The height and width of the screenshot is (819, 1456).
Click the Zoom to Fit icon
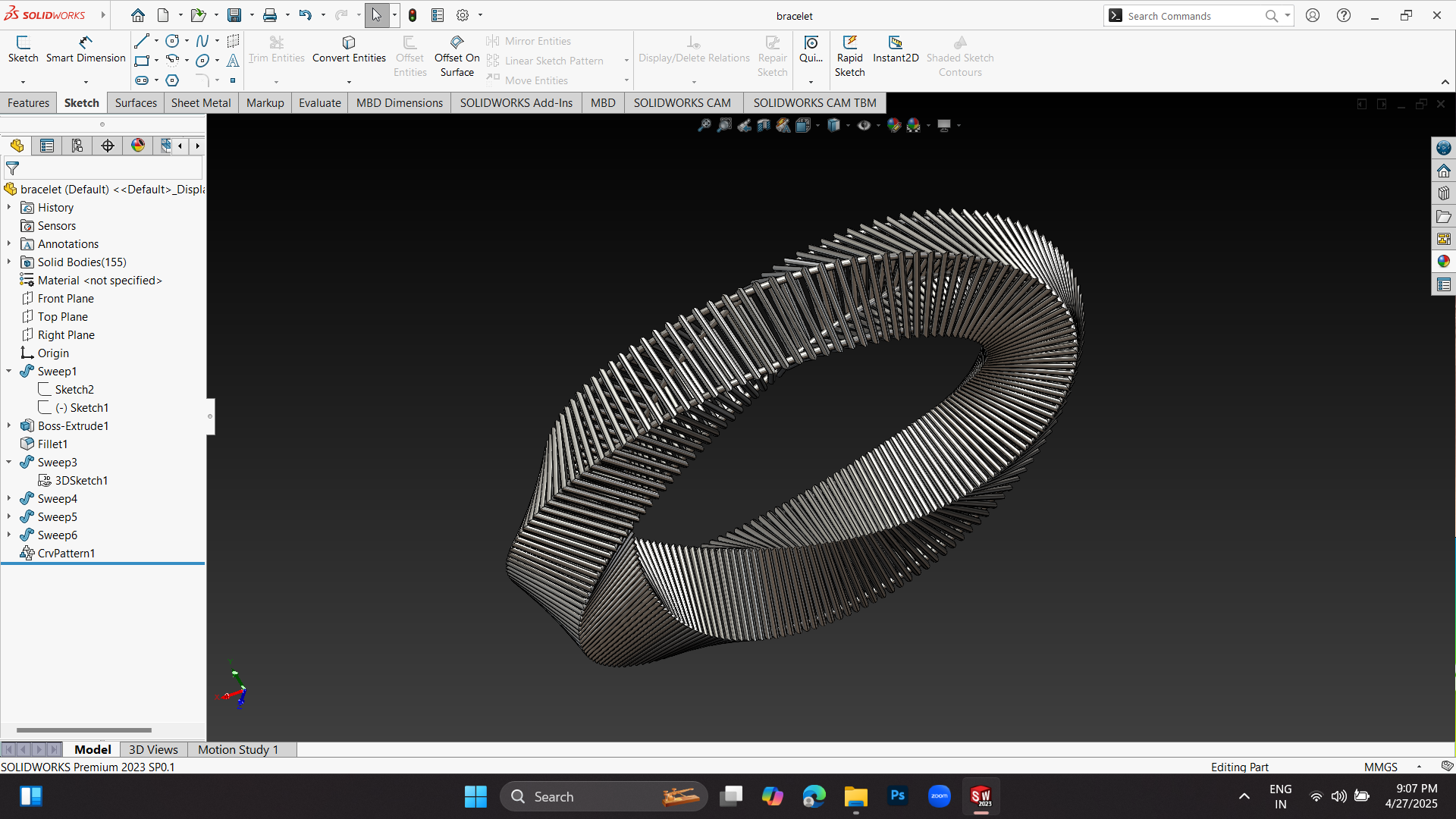point(704,125)
